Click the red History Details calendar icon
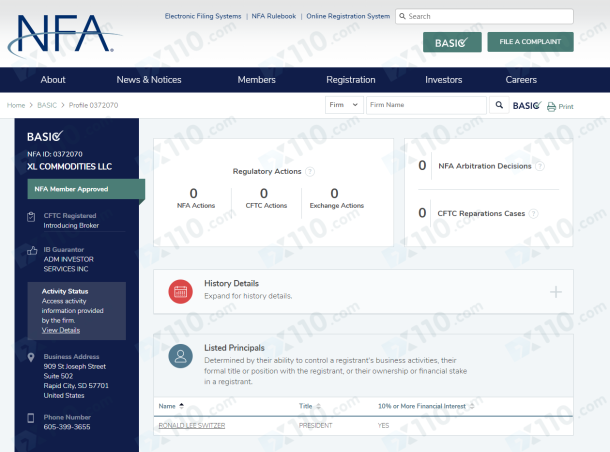 (181, 291)
